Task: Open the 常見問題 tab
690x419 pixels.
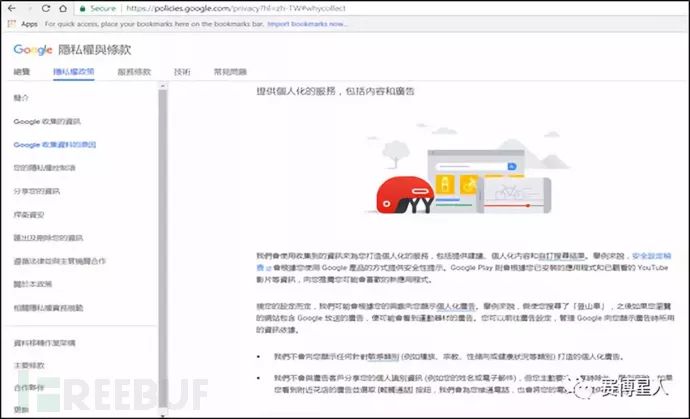Action: tap(231, 72)
